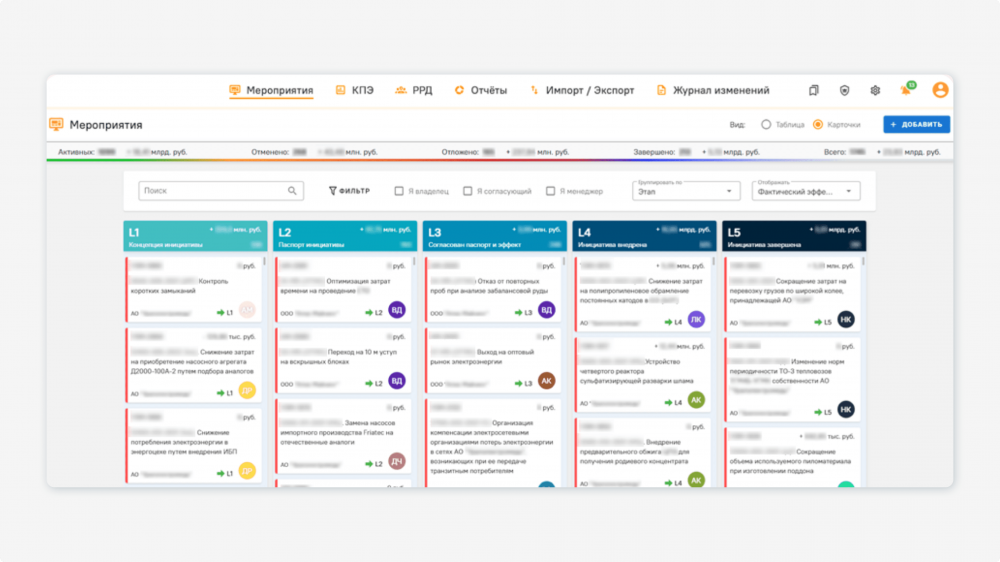Open the Отказ от повторных проб card
Screen dimensions: 1000x562
(x=492, y=289)
